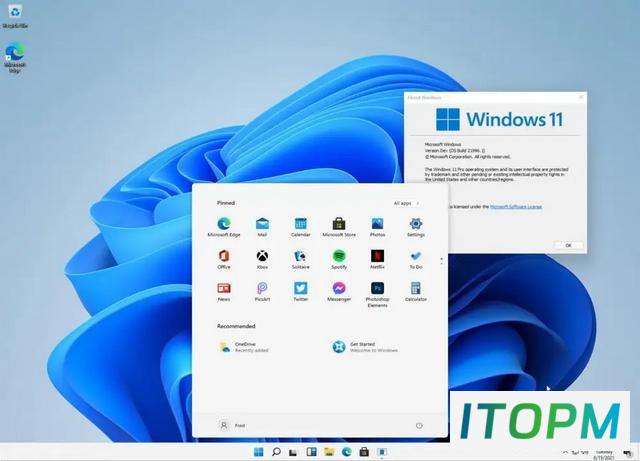This screenshot has width=640, height=461.
Task: Open the power options button
Action: pos(419,425)
